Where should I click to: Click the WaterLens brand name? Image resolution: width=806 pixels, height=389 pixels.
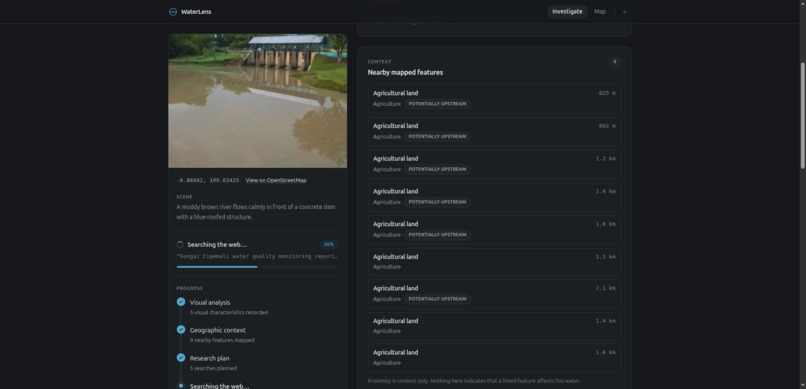click(196, 12)
